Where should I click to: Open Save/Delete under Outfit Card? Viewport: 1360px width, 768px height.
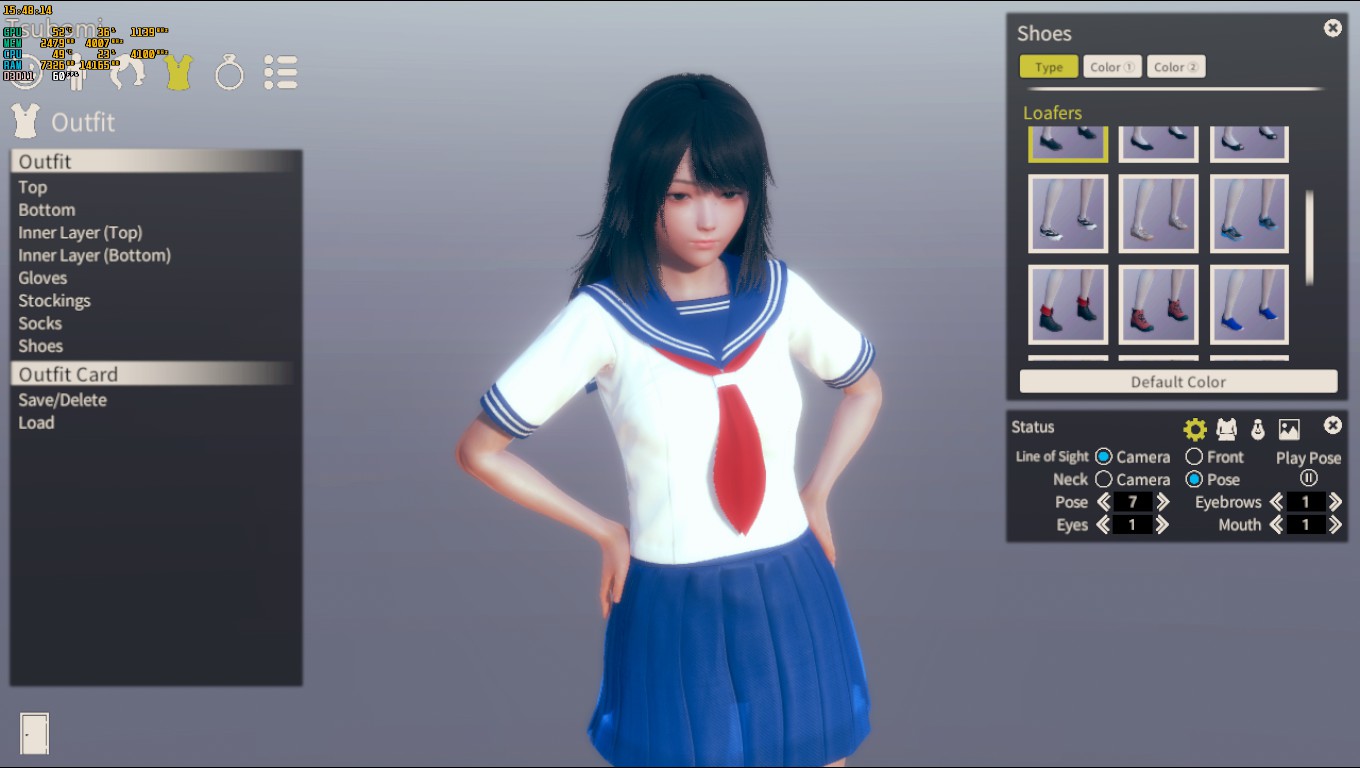pyautogui.click(x=62, y=399)
